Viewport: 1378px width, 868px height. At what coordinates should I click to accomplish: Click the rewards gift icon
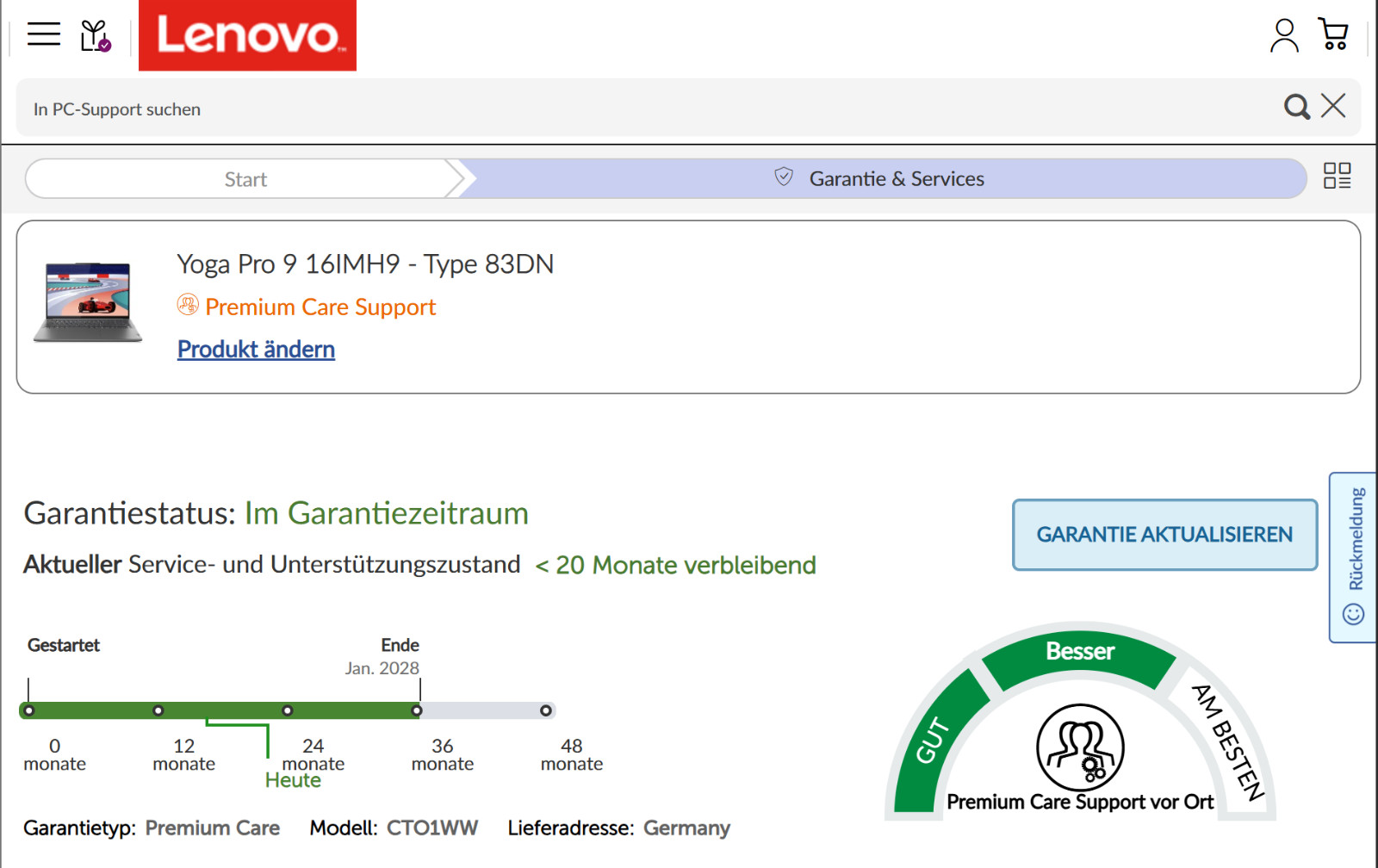(x=96, y=35)
